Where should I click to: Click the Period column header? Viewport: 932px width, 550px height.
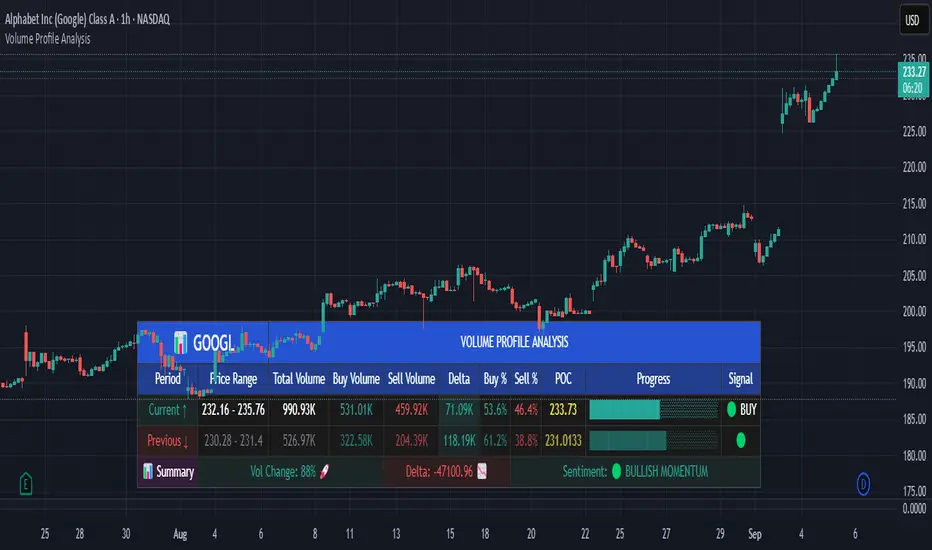click(x=167, y=379)
